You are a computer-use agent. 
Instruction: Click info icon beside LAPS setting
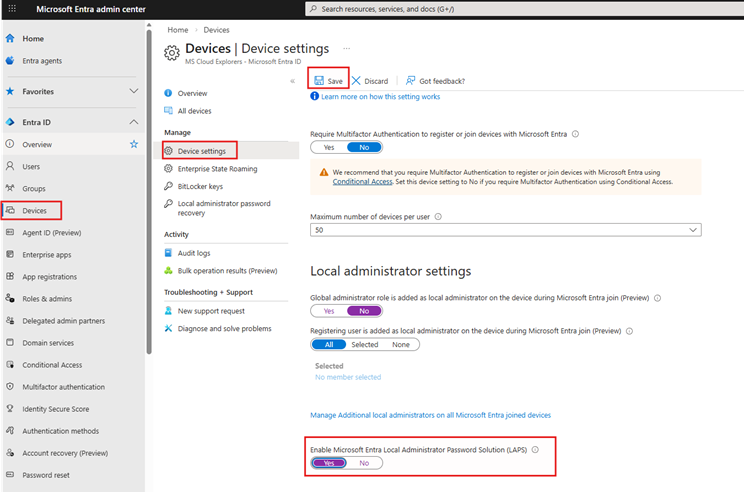(536, 449)
